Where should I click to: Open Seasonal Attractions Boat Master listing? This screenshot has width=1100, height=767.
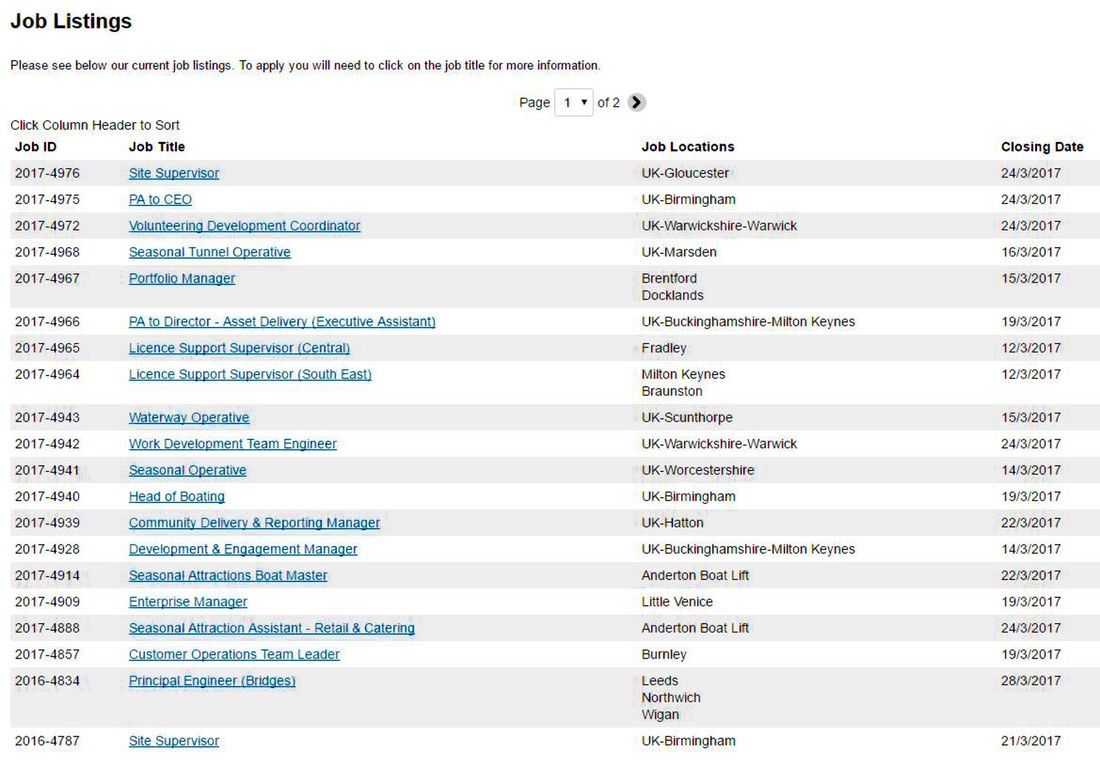pos(228,576)
